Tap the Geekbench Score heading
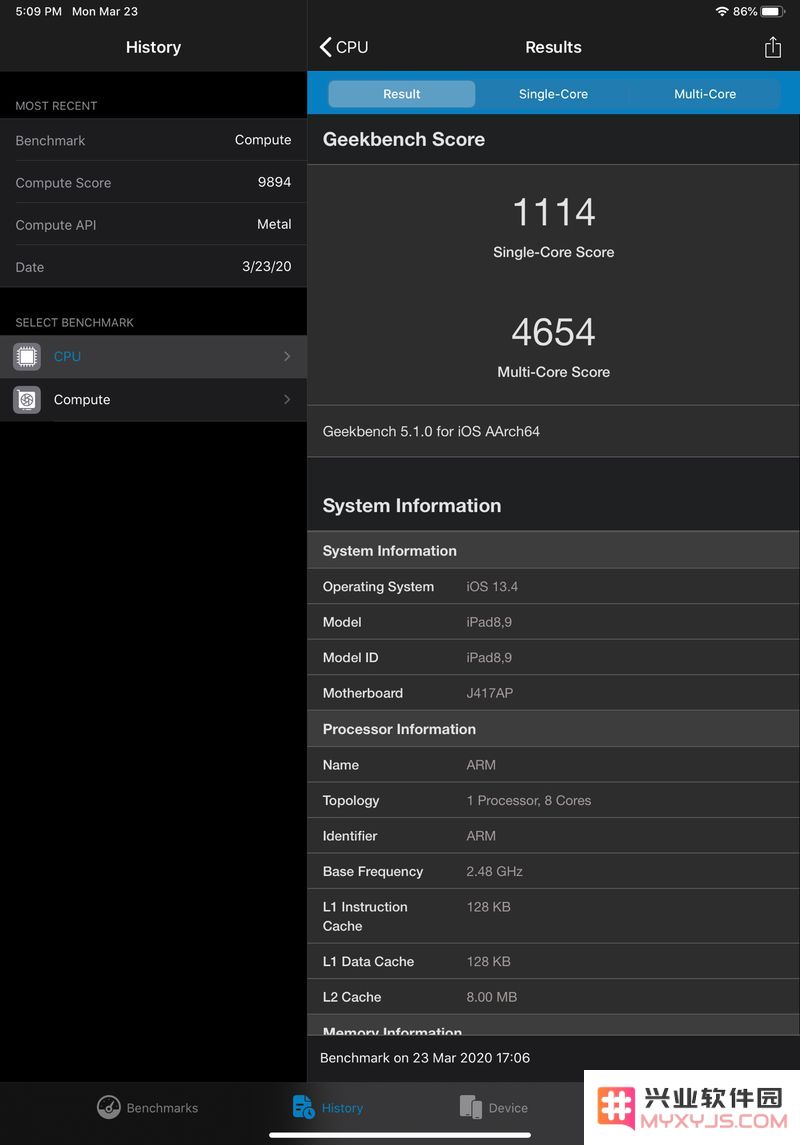Screen dimensions: 800x1145 404,139
